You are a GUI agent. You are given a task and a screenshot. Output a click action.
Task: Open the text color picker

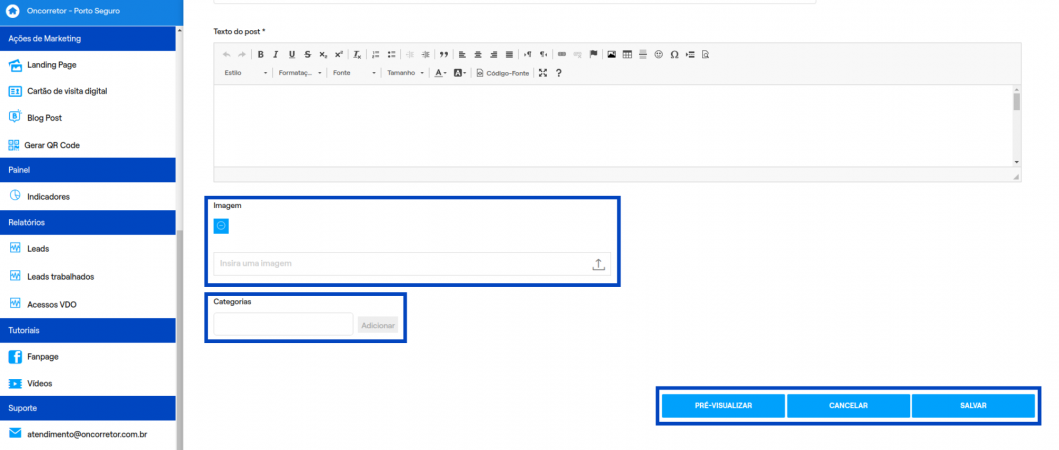(x=440, y=73)
